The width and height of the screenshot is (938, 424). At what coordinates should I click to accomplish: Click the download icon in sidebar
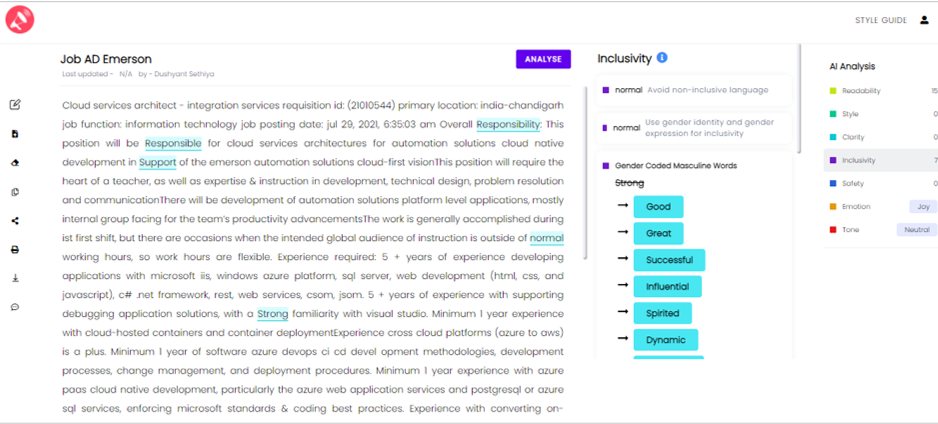[16, 278]
